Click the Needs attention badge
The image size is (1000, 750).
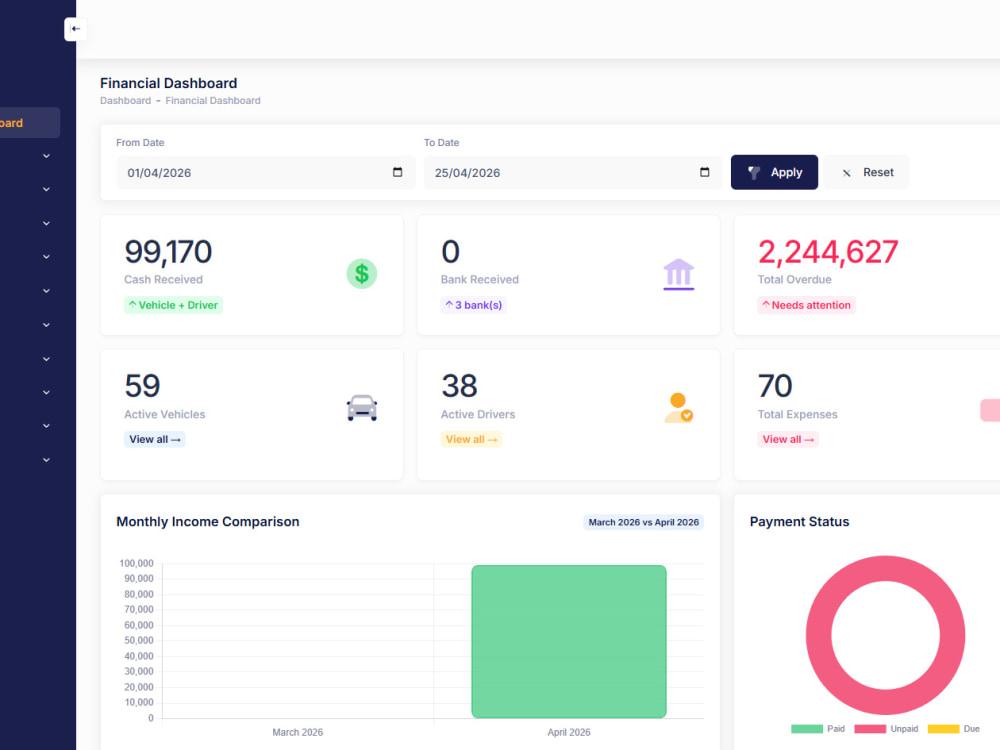(x=806, y=305)
